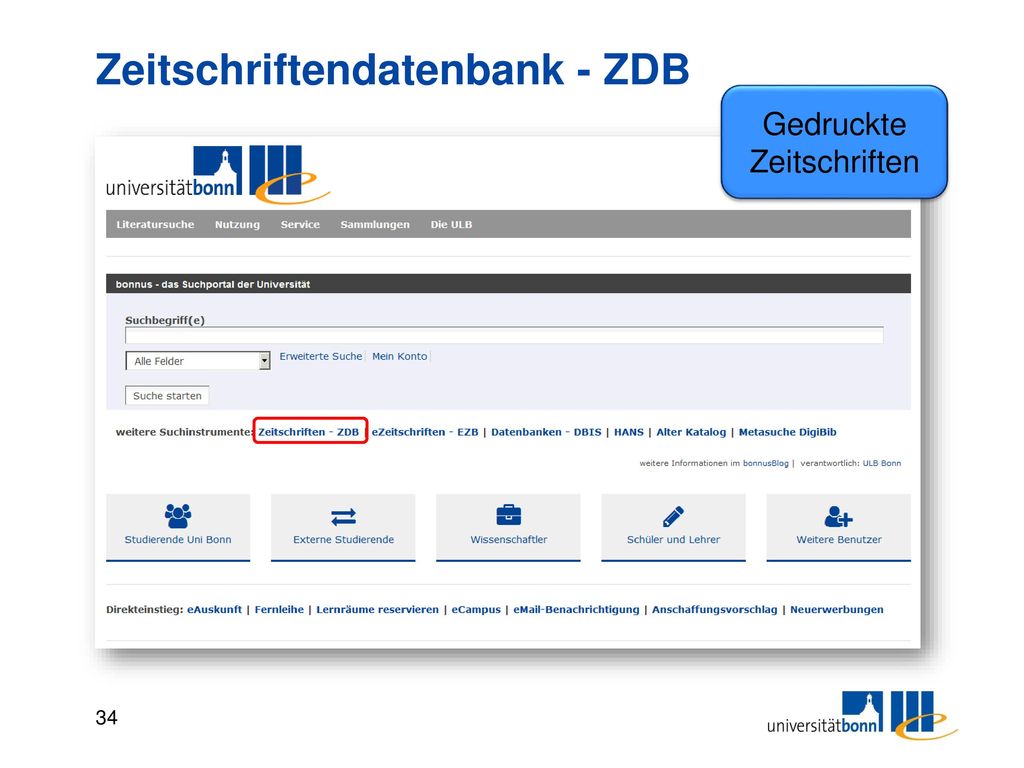Open the HANS link
Viewport: 1024px width, 768px height.
(x=629, y=432)
